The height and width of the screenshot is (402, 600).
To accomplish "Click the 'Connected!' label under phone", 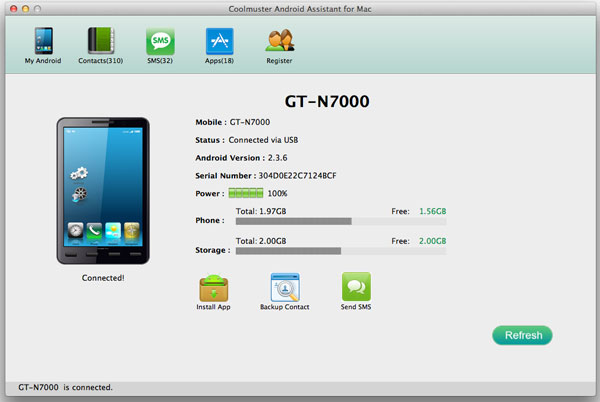I will pos(103,278).
